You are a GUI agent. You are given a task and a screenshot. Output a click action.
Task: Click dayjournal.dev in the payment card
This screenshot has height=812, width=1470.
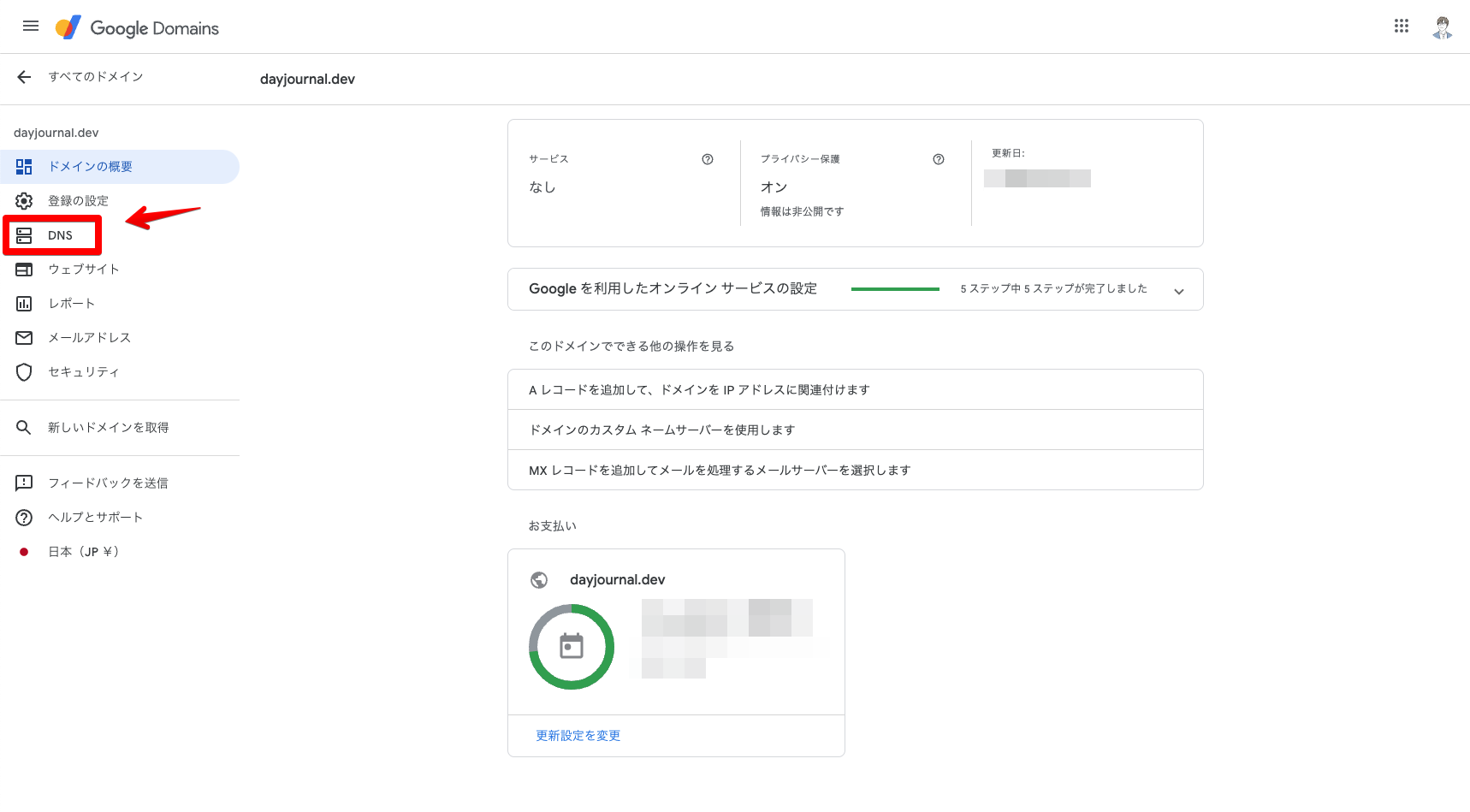618,580
